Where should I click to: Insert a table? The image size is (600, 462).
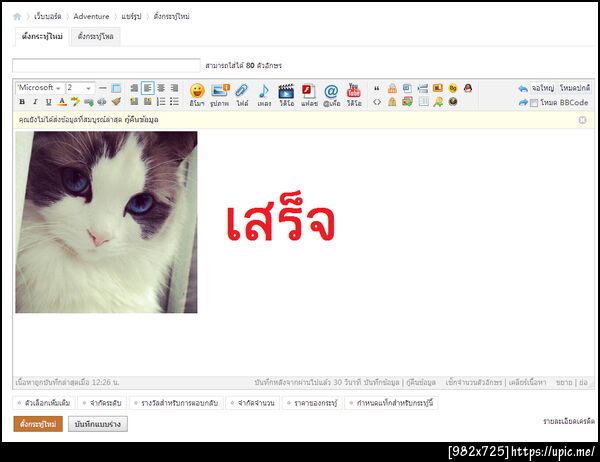pyautogui.click(x=116, y=88)
